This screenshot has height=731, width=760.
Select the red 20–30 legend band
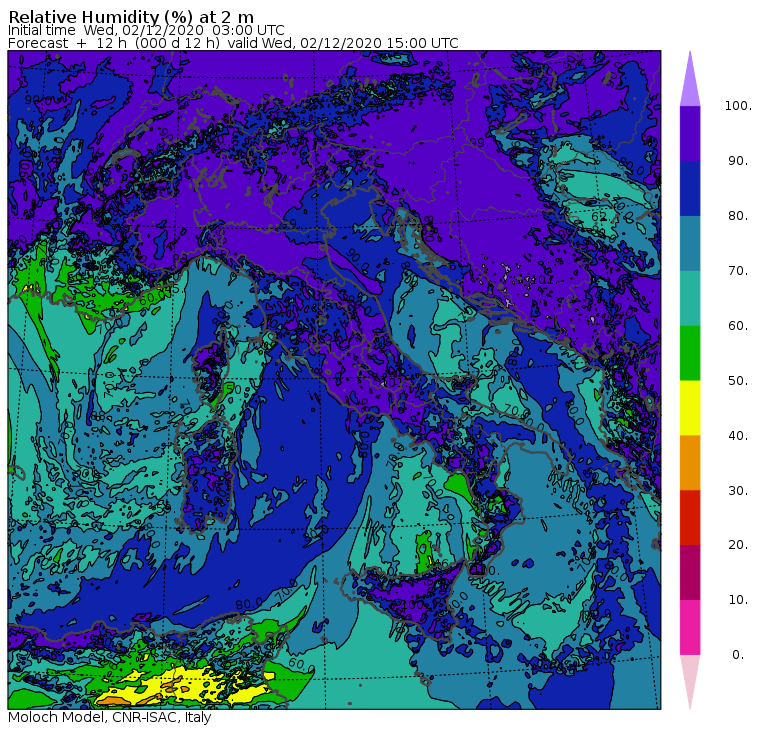tap(690, 517)
